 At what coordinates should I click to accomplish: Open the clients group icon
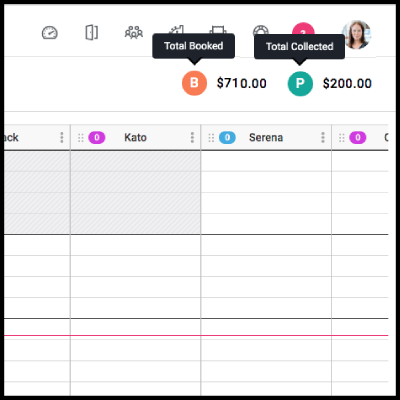[134, 33]
